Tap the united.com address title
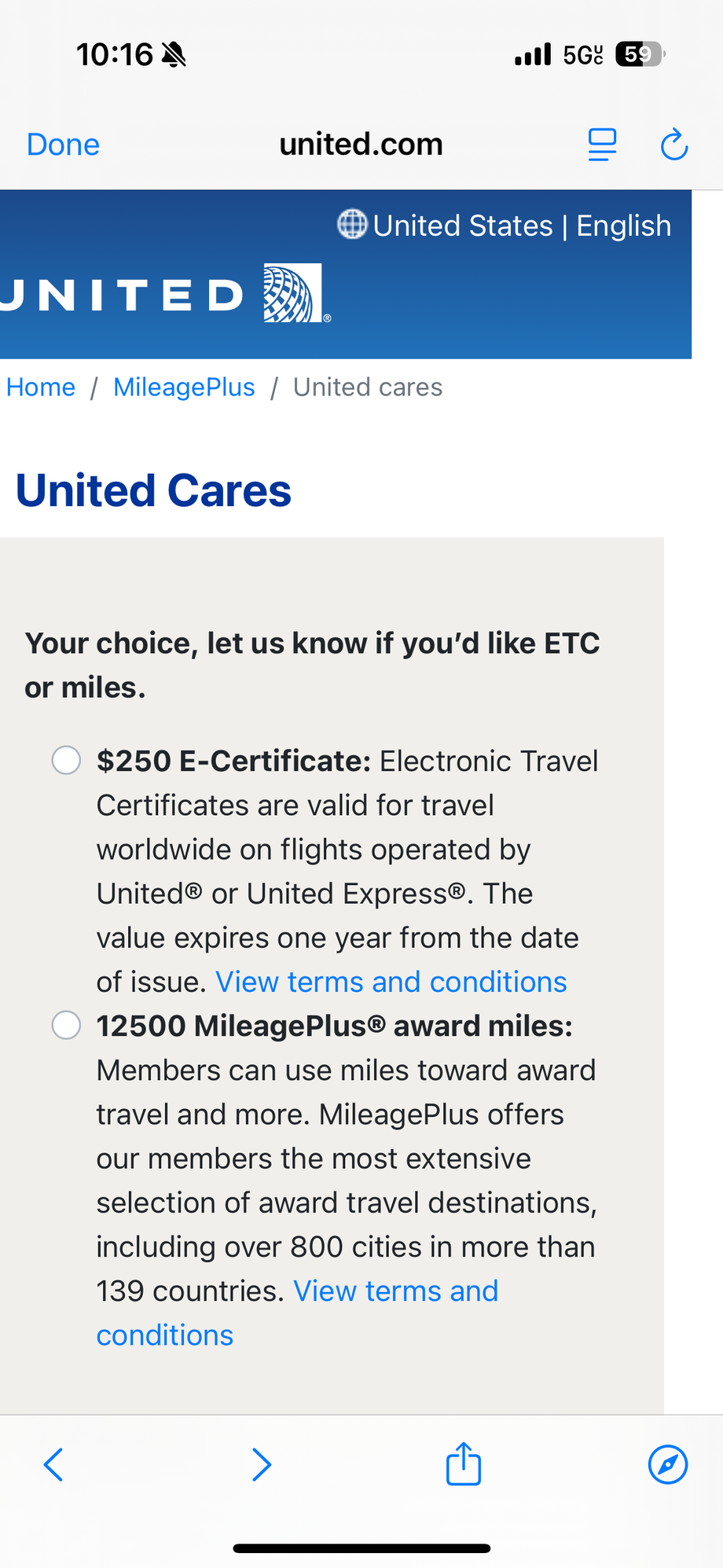Viewport: 723px width, 1568px height. click(x=361, y=145)
